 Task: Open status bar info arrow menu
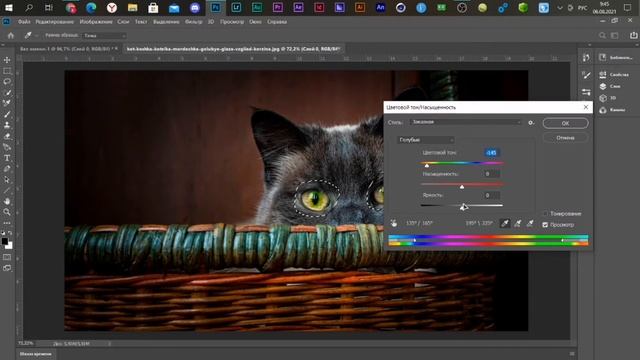109,344
